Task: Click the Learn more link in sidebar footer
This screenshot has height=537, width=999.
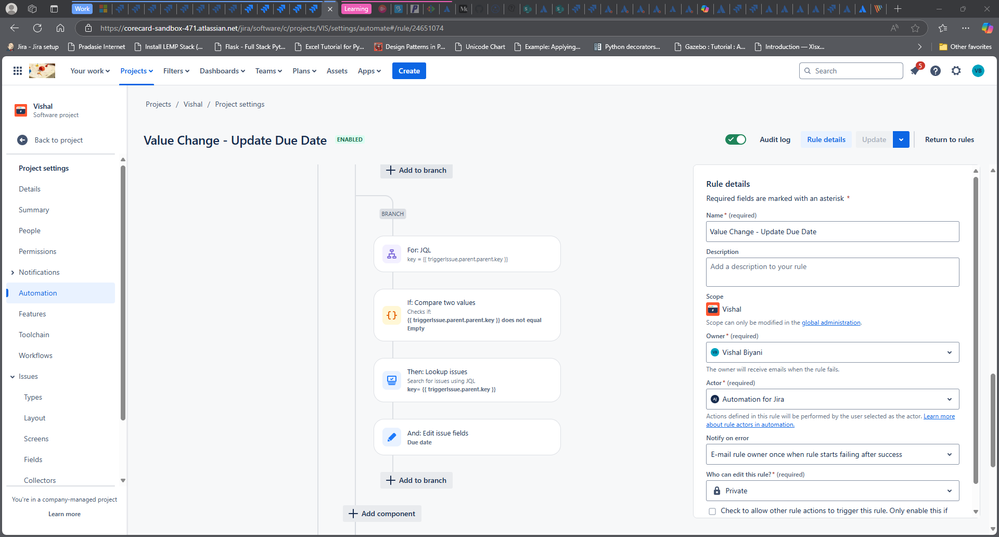Action: (x=64, y=514)
